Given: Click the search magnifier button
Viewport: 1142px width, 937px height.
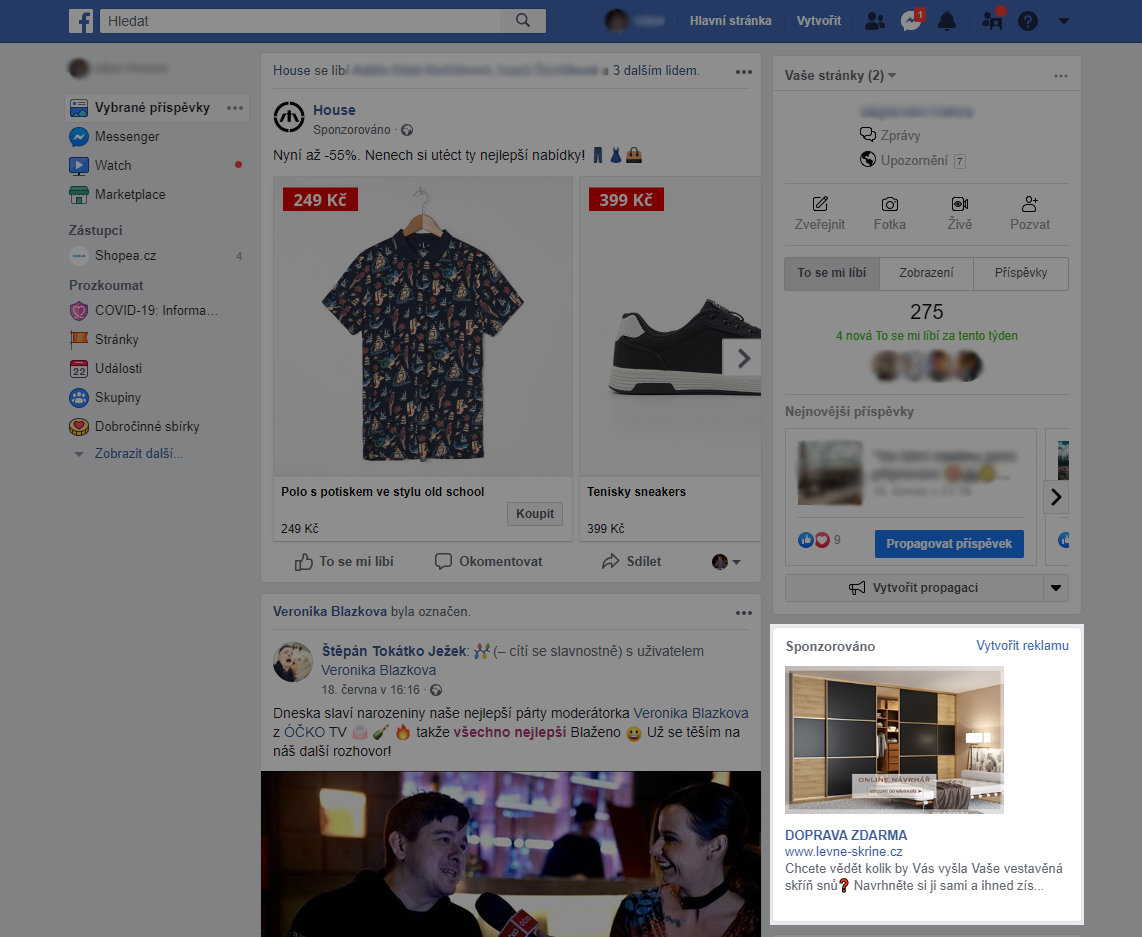Looking at the screenshot, I should [522, 21].
